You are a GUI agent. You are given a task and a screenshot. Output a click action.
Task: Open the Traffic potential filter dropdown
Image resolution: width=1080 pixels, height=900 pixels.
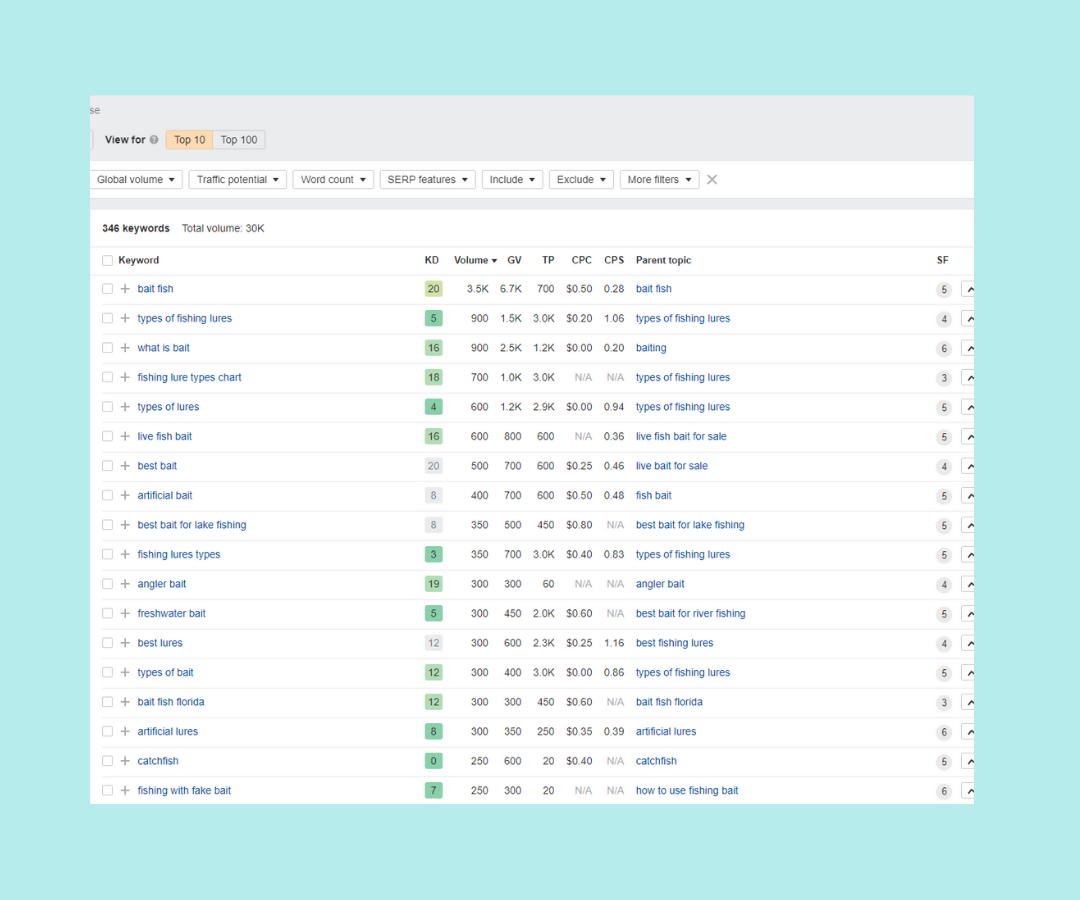click(238, 180)
